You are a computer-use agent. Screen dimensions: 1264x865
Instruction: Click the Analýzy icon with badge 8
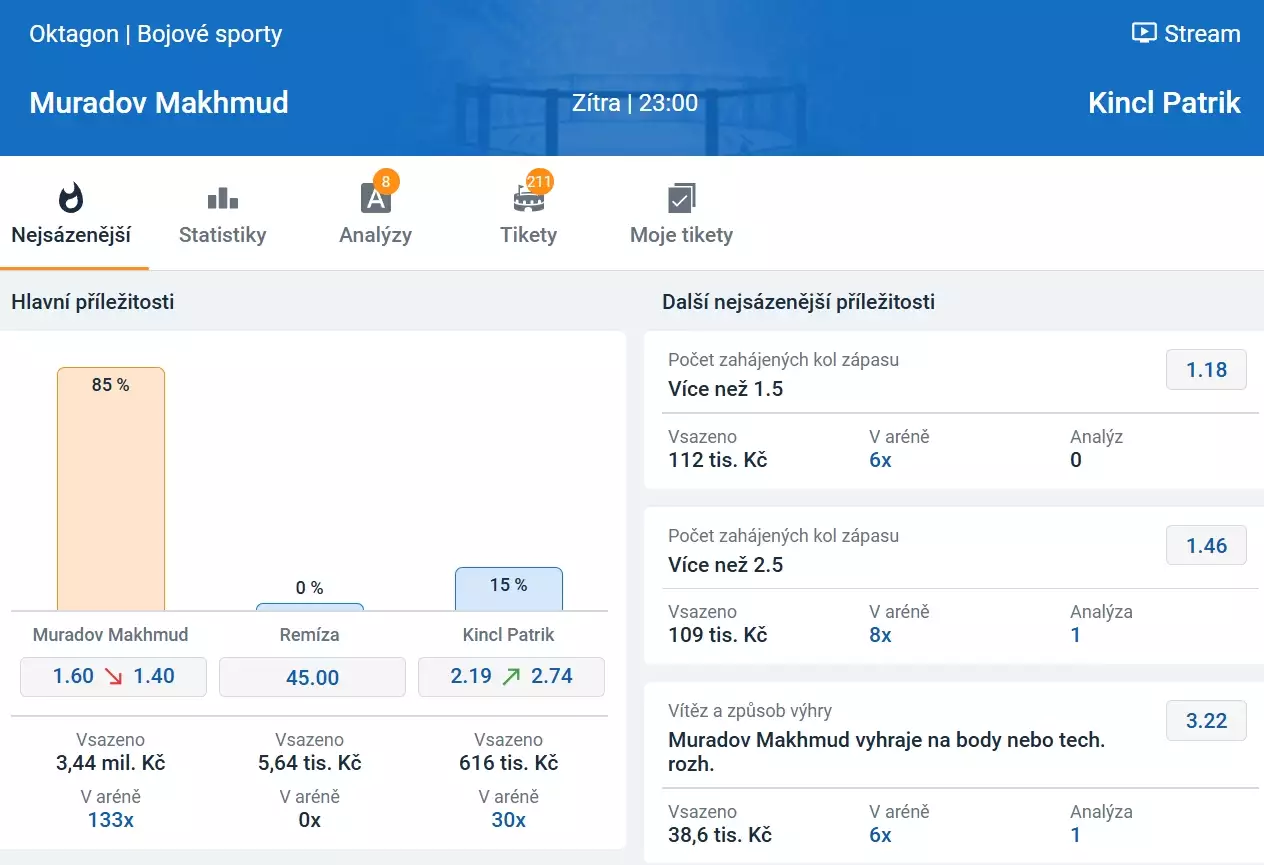375,198
